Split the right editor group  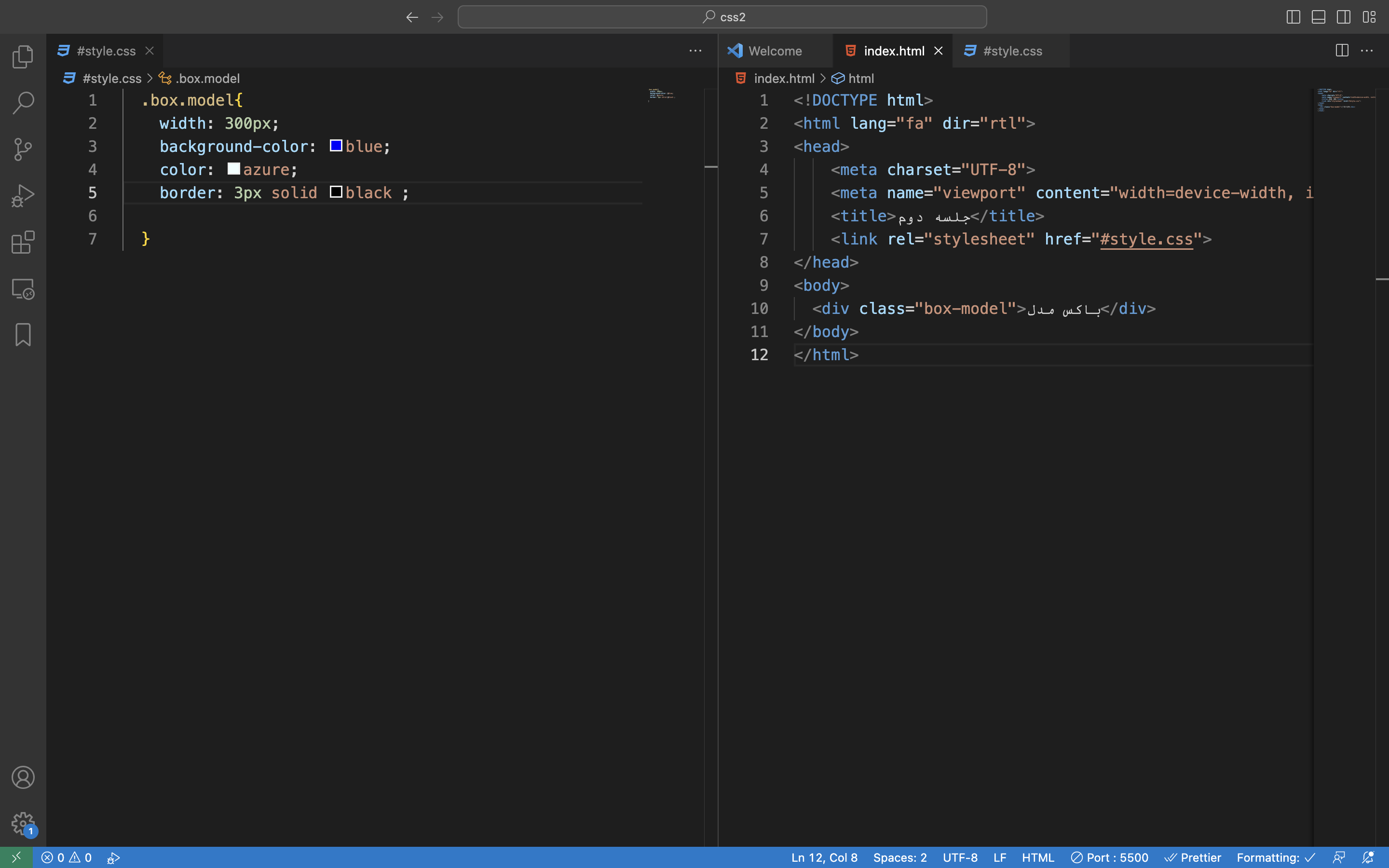[1342, 51]
